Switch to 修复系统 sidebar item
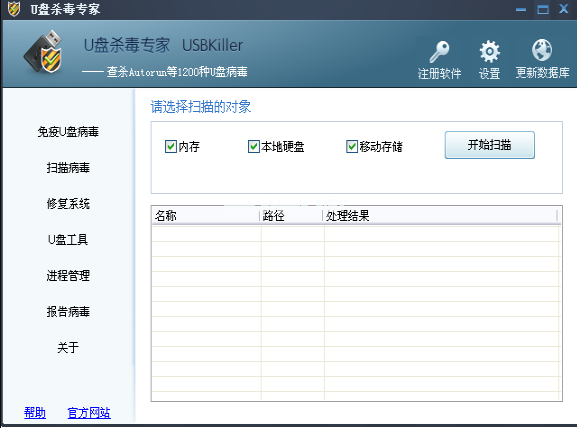Screen dimensions: 577x428 click(x=68, y=204)
